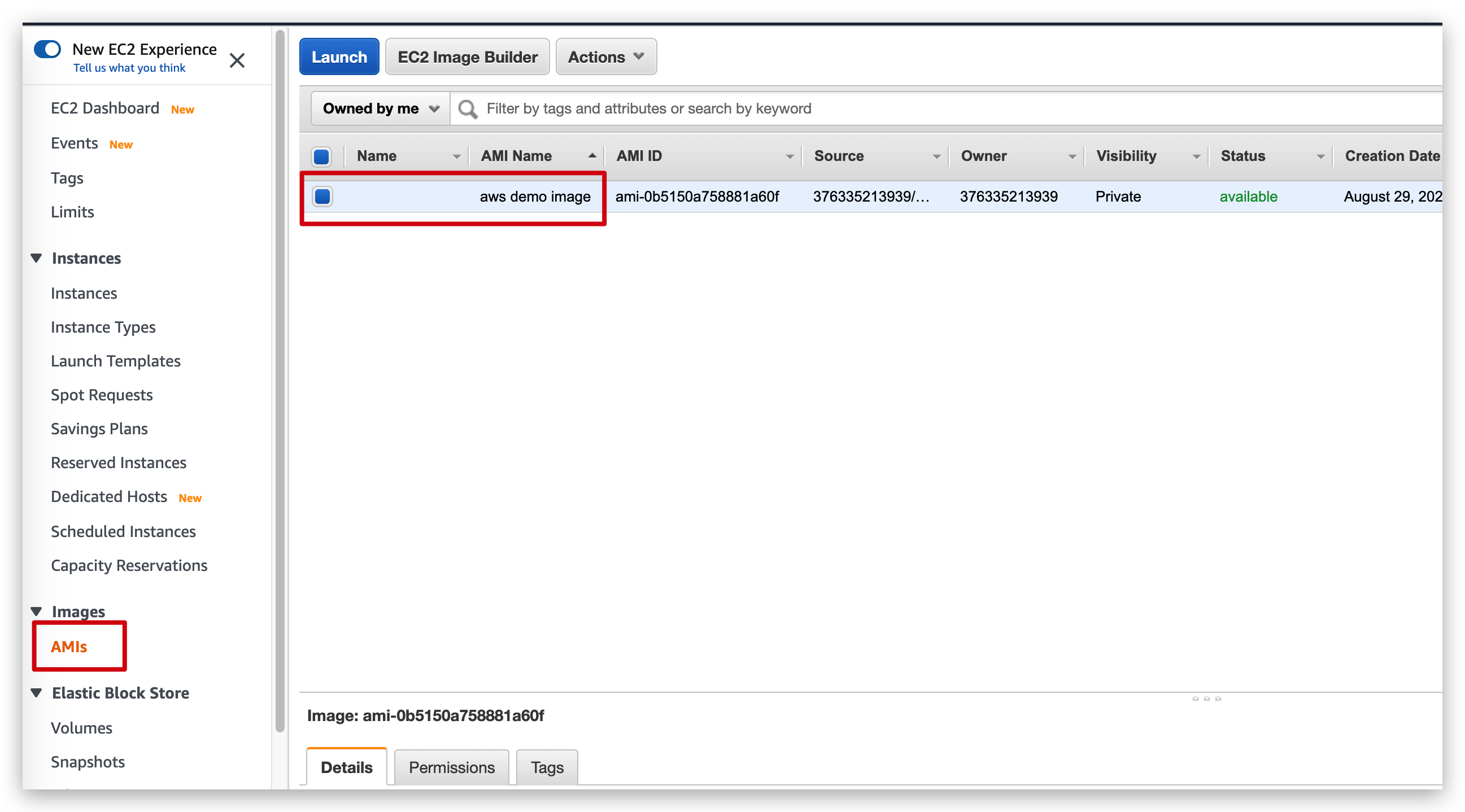1465x812 pixels.
Task: Open Capacity Reservations in sidebar
Action: pos(129,566)
